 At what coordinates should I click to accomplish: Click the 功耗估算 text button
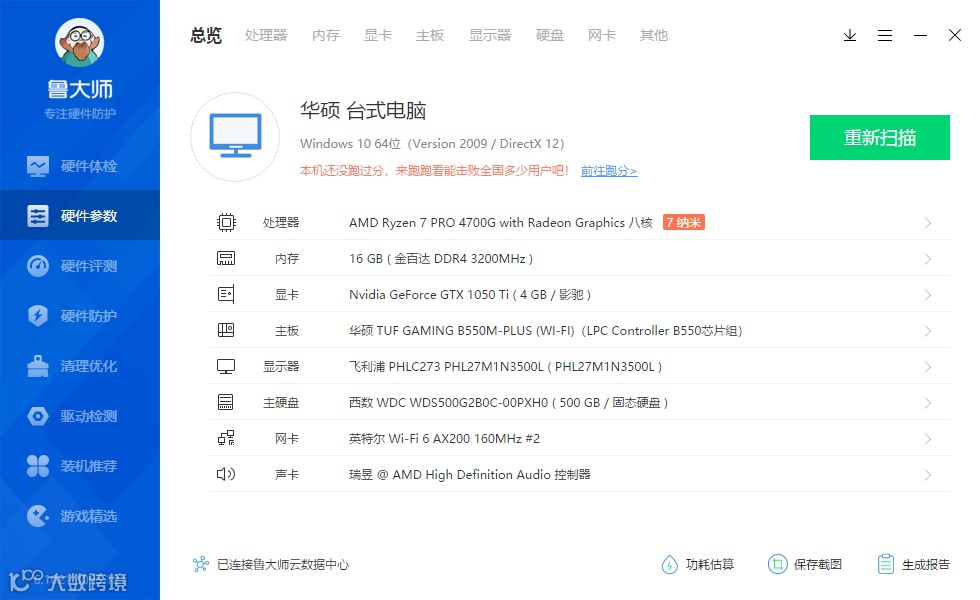(x=709, y=564)
